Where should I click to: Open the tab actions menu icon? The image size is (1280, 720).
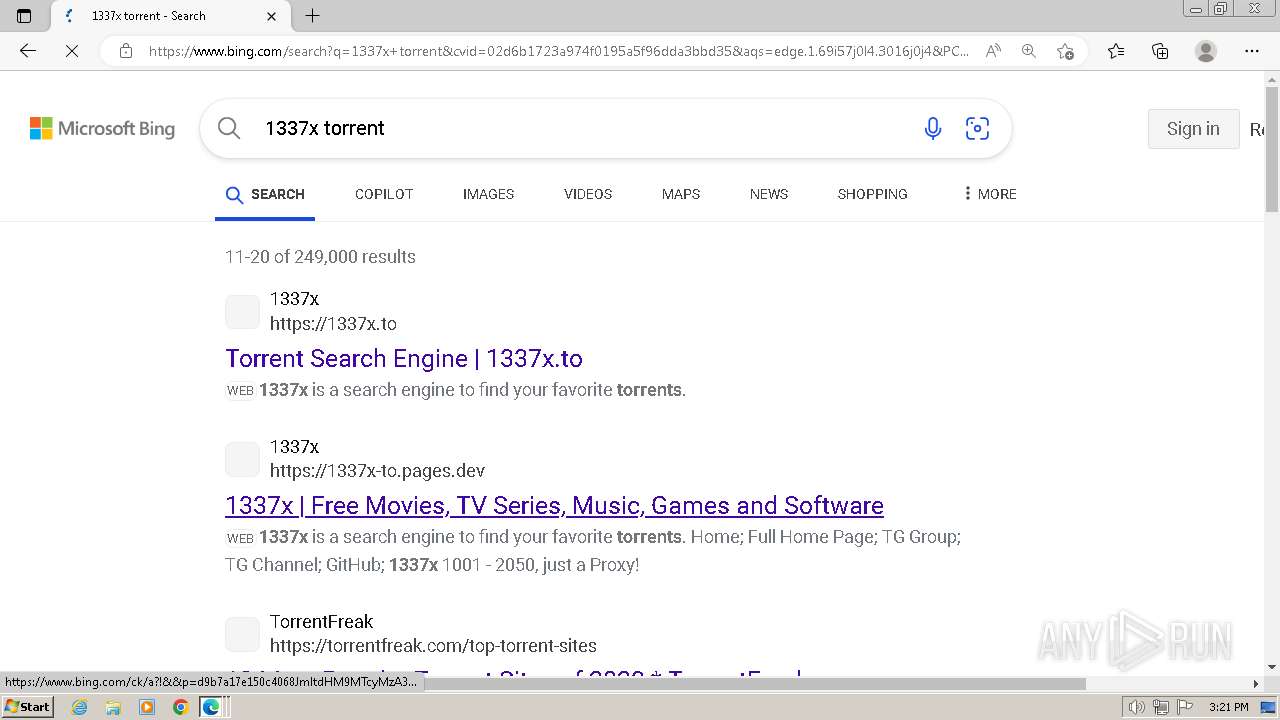tap(24, 15)
